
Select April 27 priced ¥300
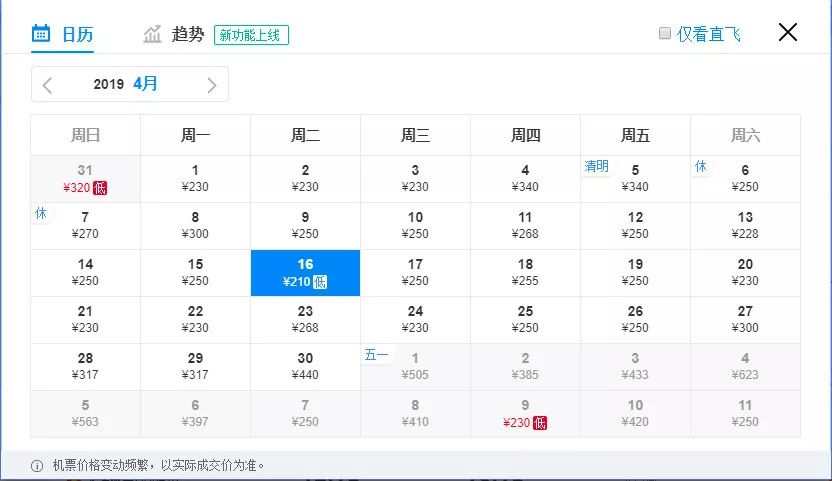pyautogui.click(x=745, y=320)
